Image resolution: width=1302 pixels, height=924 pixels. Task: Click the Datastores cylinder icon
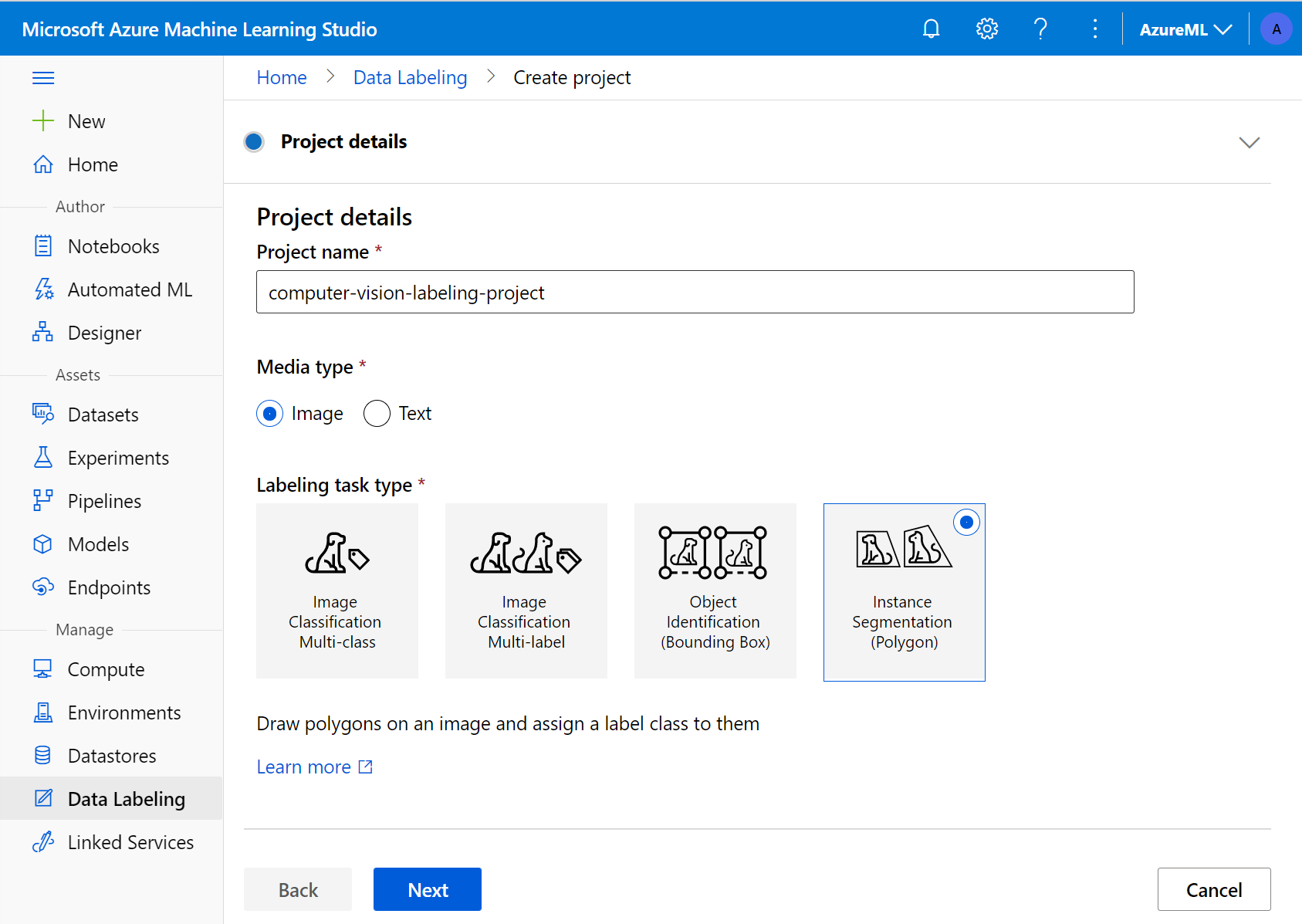click(x=43, y=756)
